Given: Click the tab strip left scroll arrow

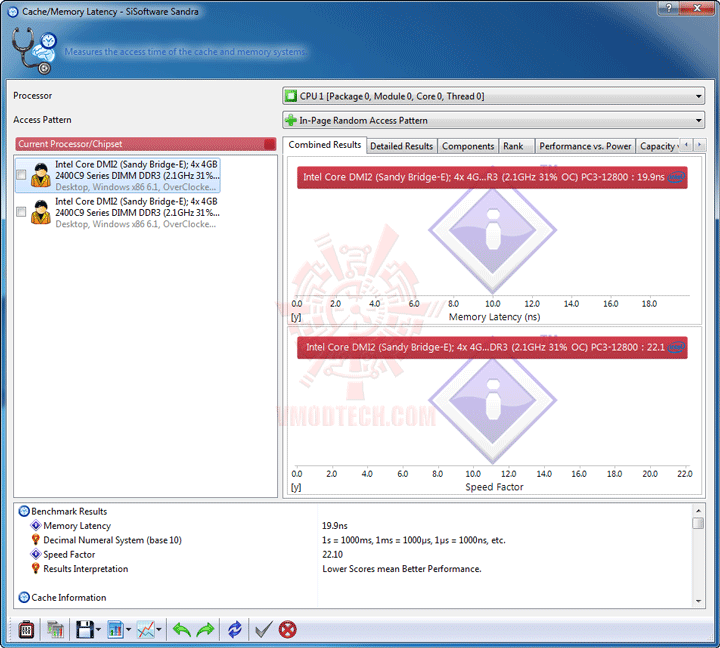Looking at the screenshot, I should (686, 145).
